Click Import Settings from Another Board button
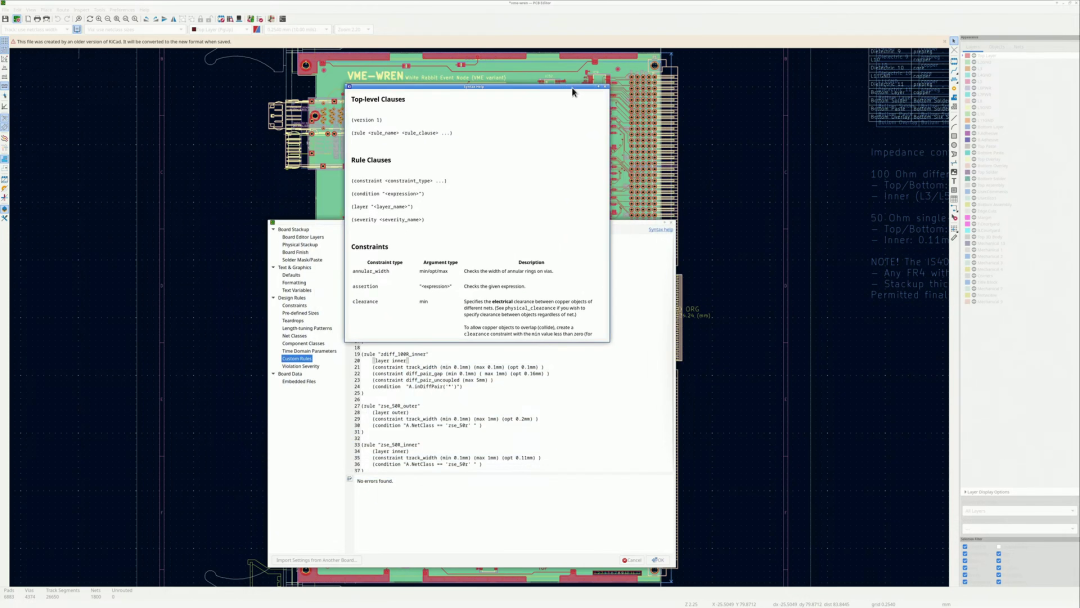Image resolution: width=1080 pixels, height=608 pixels. (x=316, y=560)
